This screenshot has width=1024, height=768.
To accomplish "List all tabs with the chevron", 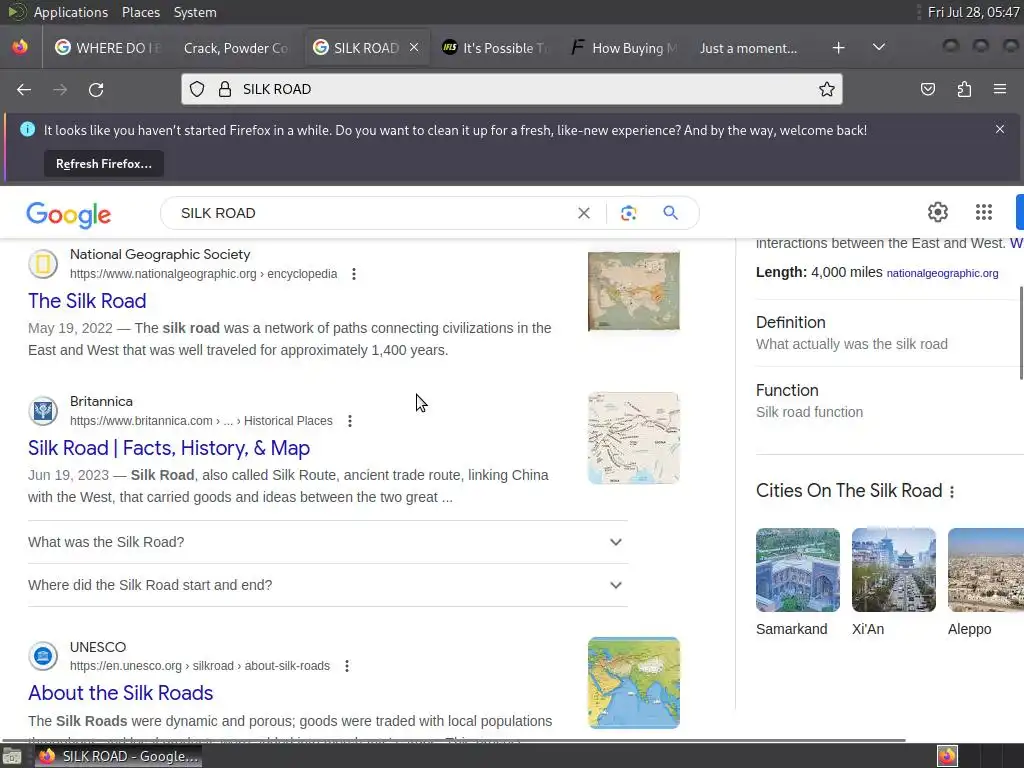I will 879,47.
